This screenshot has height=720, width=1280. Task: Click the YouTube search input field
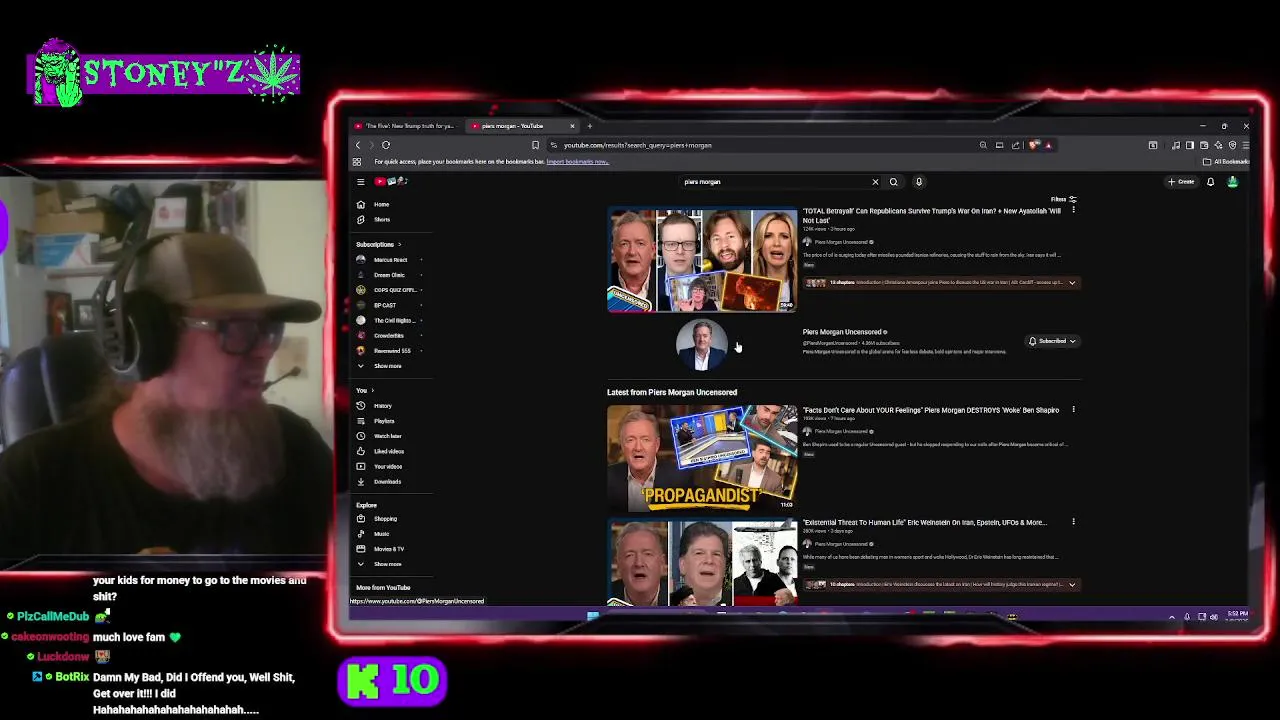[775, 182]
